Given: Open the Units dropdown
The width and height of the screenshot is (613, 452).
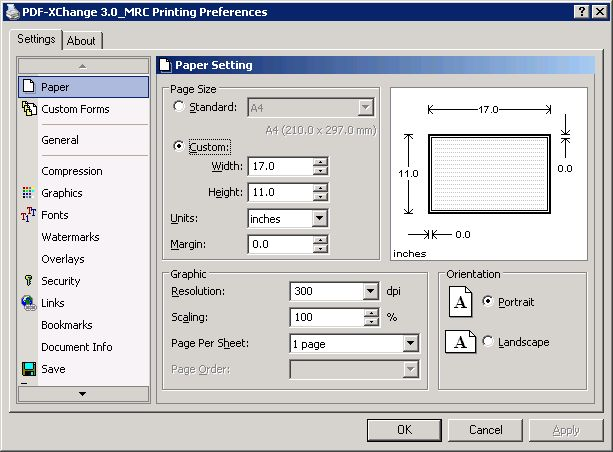Looking at the screenshot, I should [x=319, y=218].
